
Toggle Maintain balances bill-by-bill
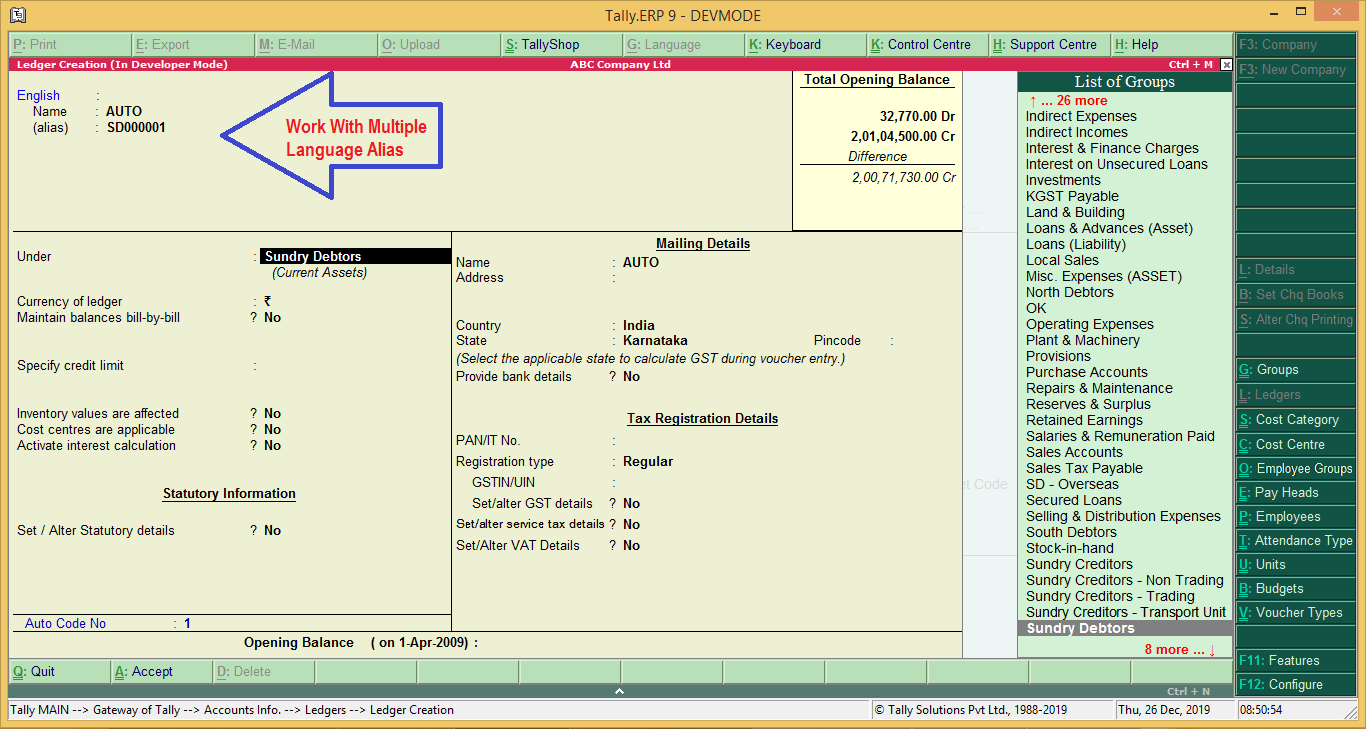[270, 317]
